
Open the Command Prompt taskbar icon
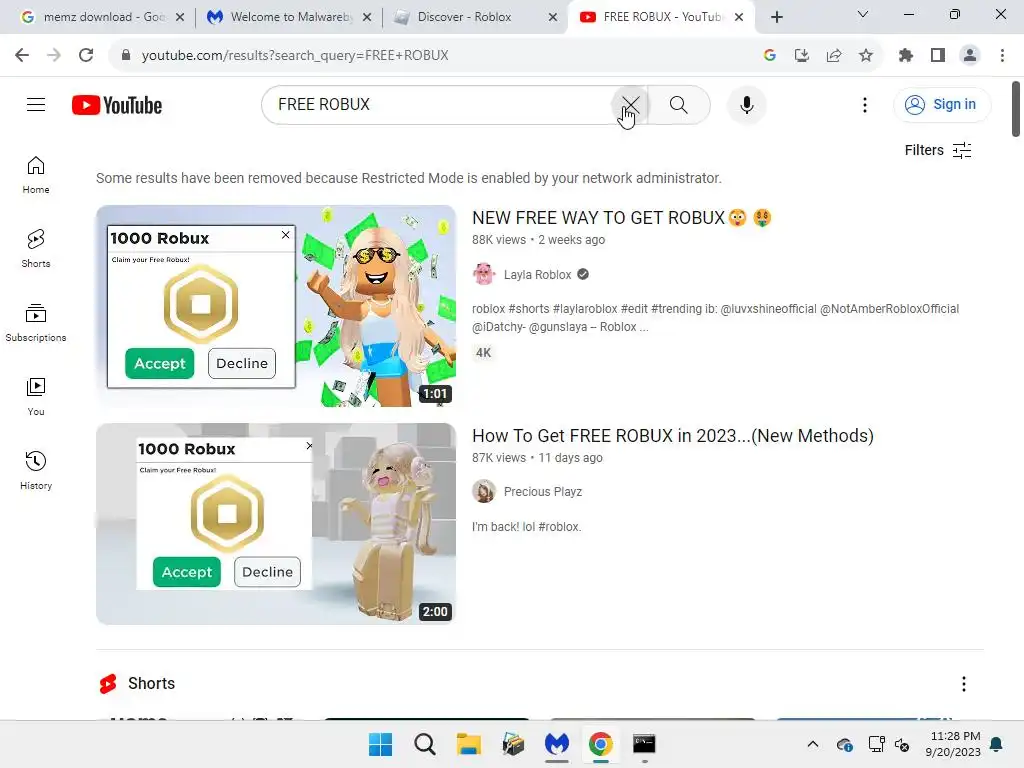644,744
